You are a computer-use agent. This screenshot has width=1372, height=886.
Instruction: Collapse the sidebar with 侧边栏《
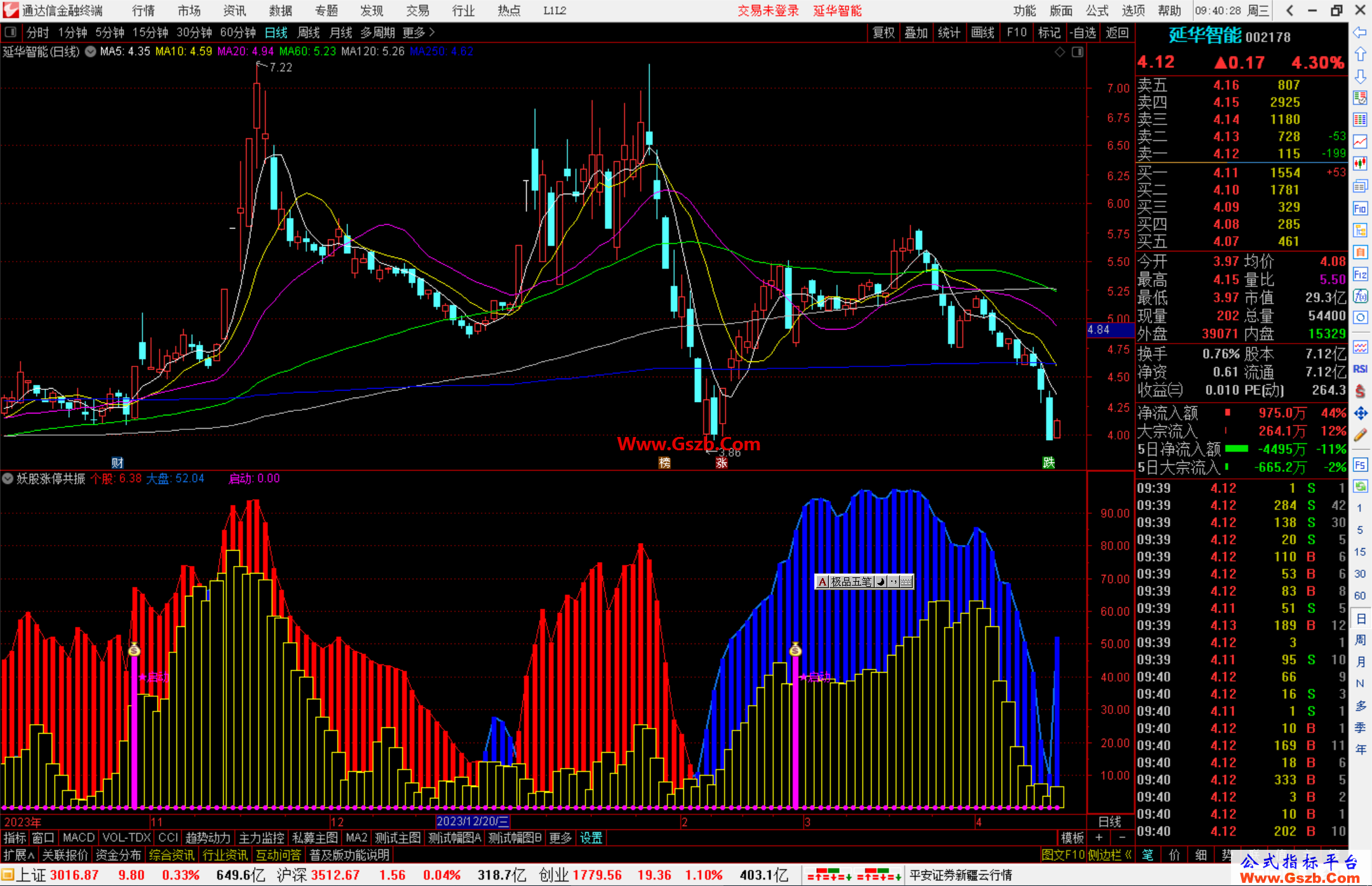pyautogui.click(x=1110, y=856)
